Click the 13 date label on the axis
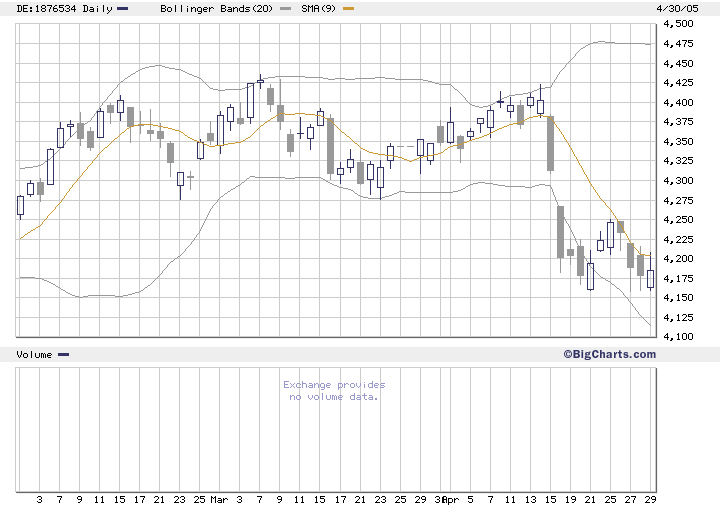This screenshot has height=510, width=720. click(530, 499)
